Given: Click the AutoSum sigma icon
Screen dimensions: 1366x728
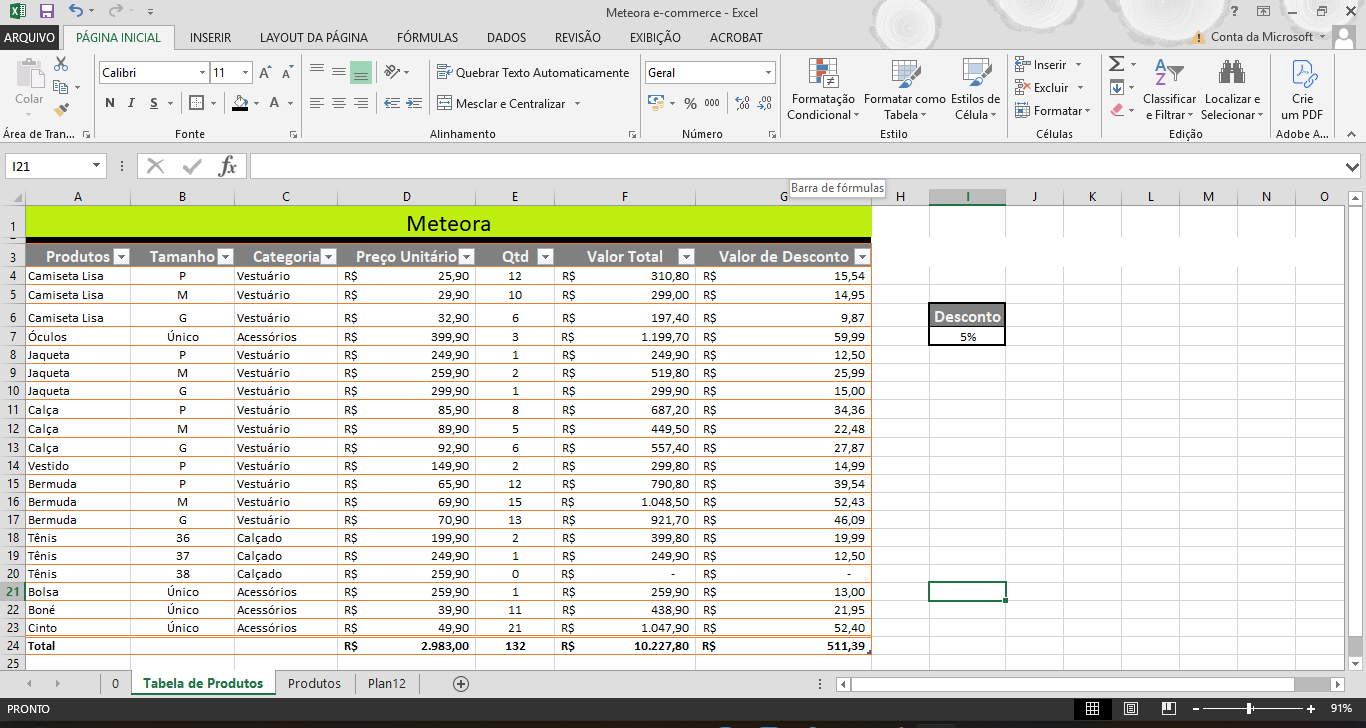Looking at the screenshot, I should tap(1116, 64).
